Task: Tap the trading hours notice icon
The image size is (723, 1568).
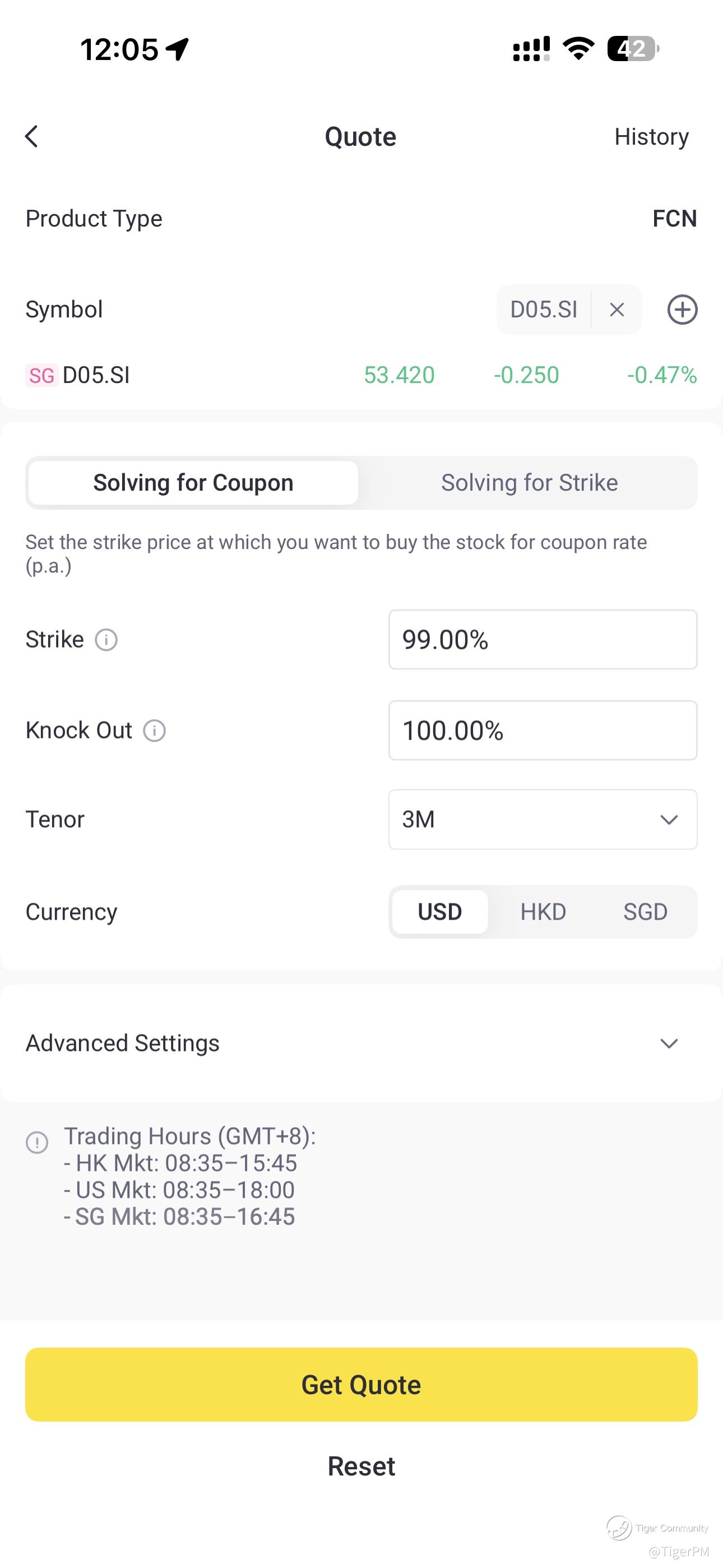Action: pyautogui.click(x=37, y=1142)
